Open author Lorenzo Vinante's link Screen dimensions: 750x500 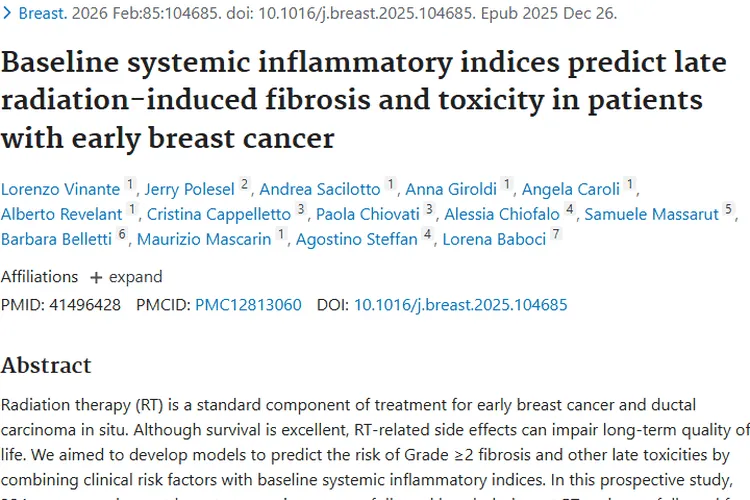click(x=60, y=187)
